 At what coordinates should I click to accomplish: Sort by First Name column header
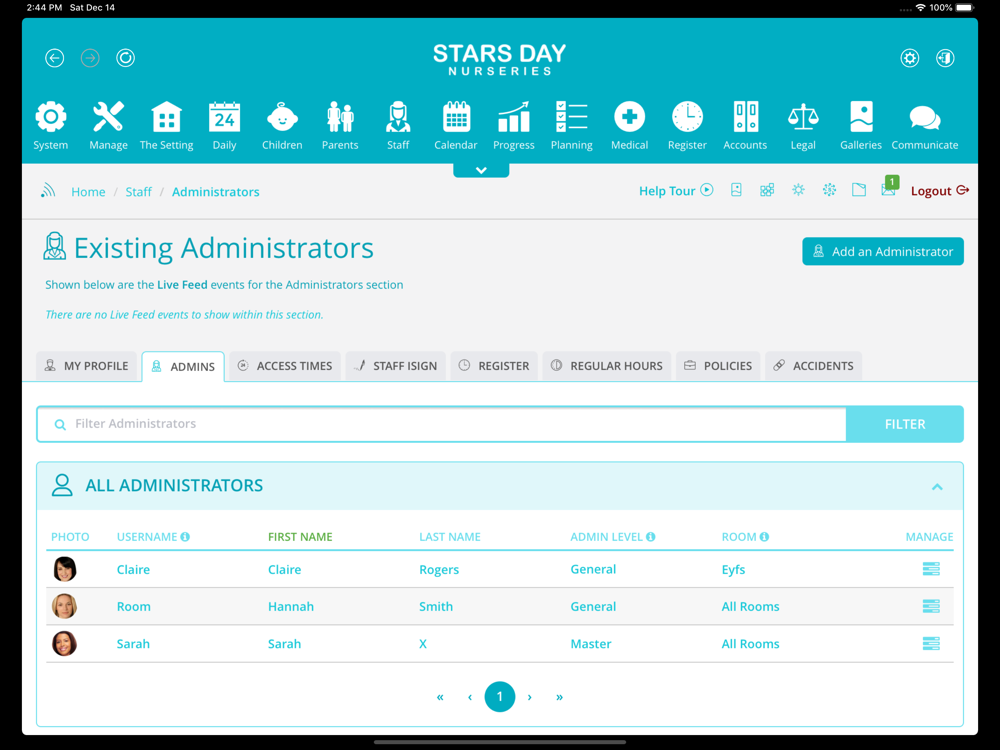[300, 537]
